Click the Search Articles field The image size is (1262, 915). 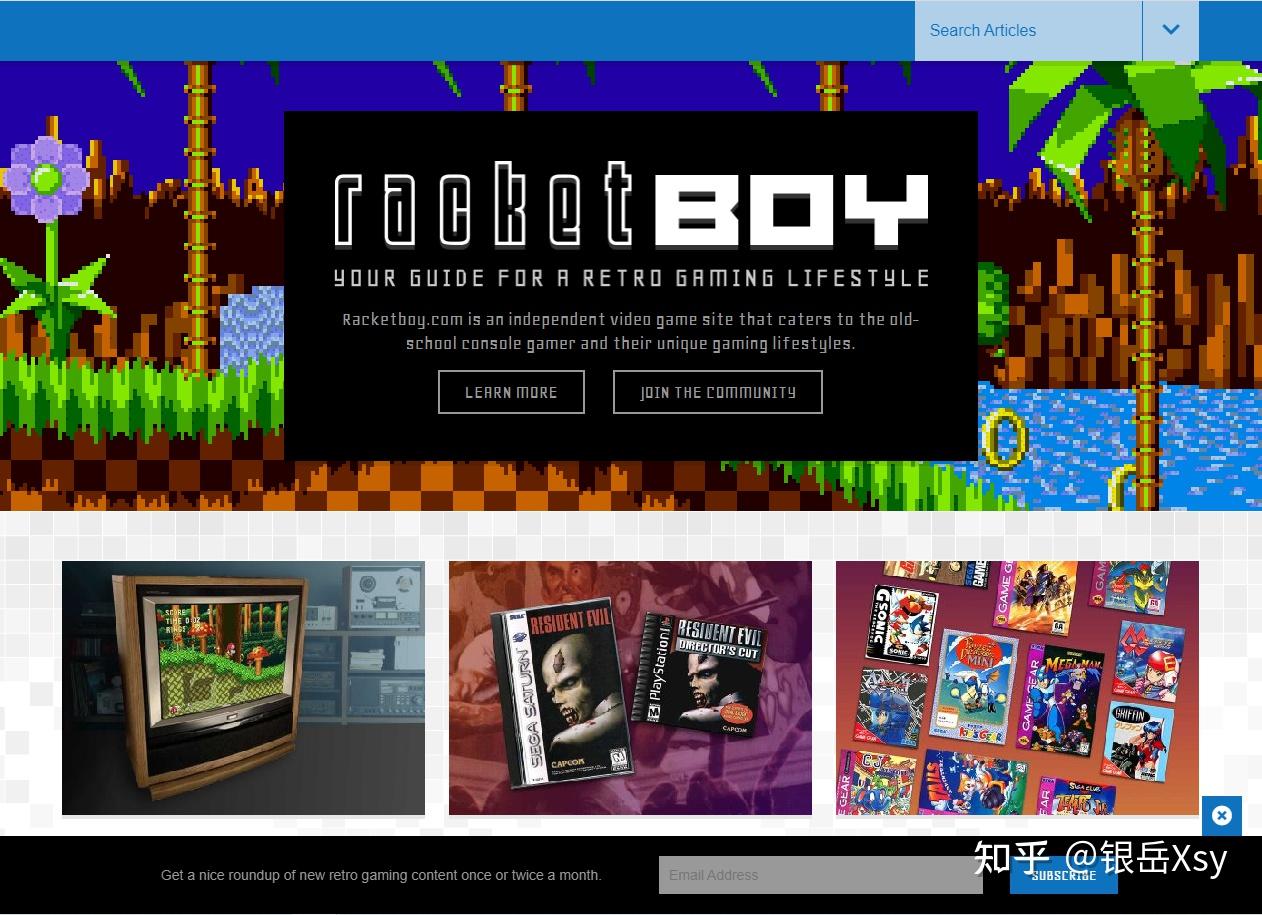[x=1027, y=30]
